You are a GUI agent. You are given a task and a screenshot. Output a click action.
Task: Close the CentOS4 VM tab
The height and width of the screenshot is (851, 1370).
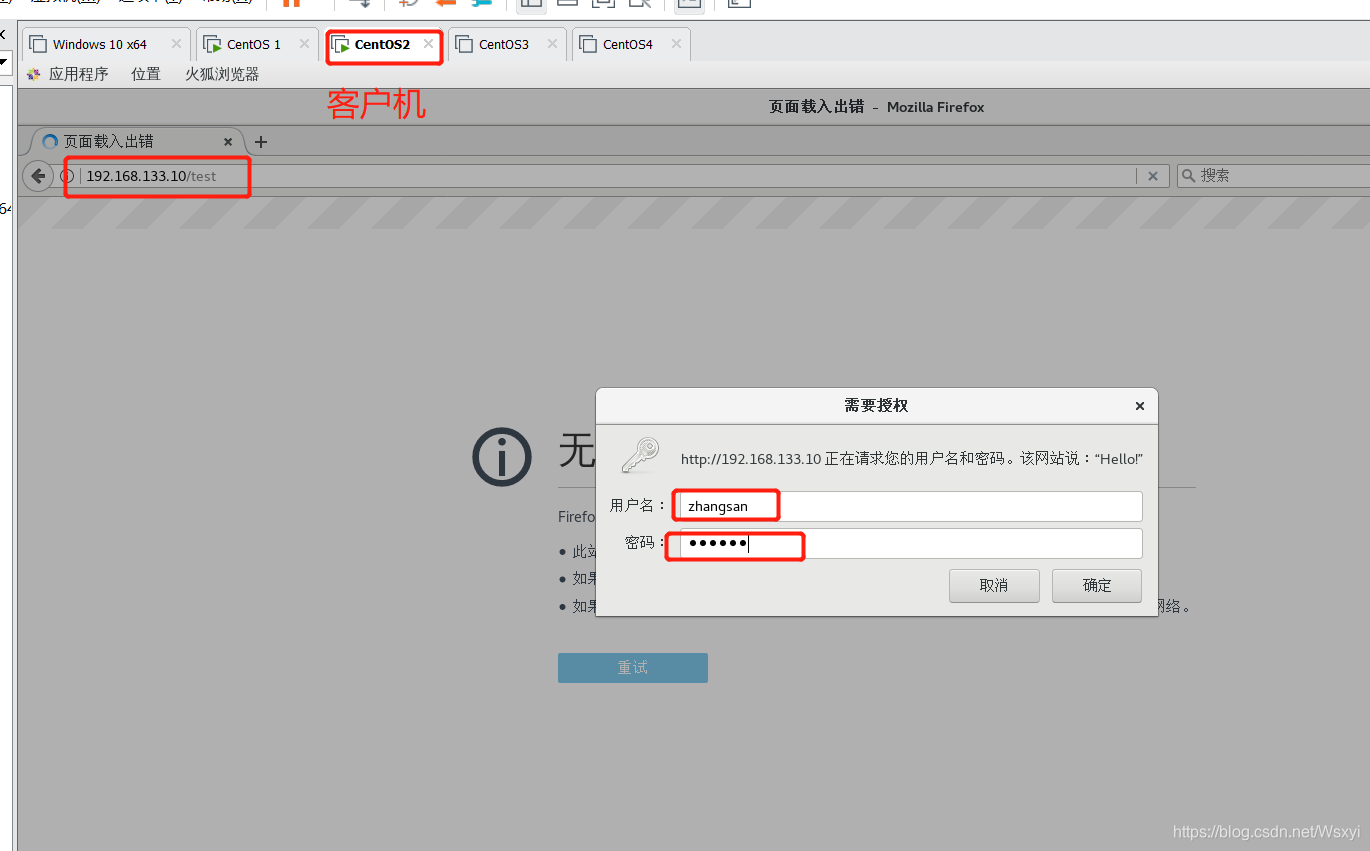[x=677, y=44]
